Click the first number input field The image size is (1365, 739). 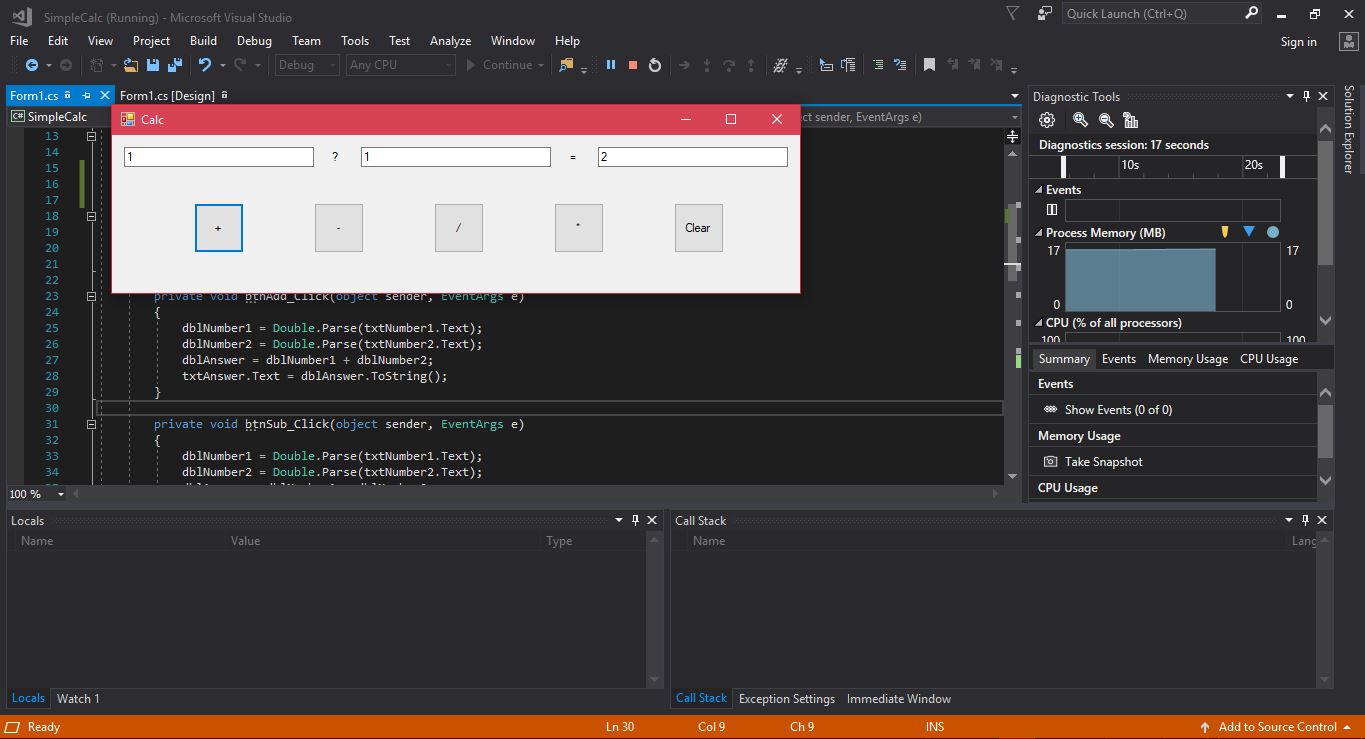pyautogui.click(x=219, y=157)
